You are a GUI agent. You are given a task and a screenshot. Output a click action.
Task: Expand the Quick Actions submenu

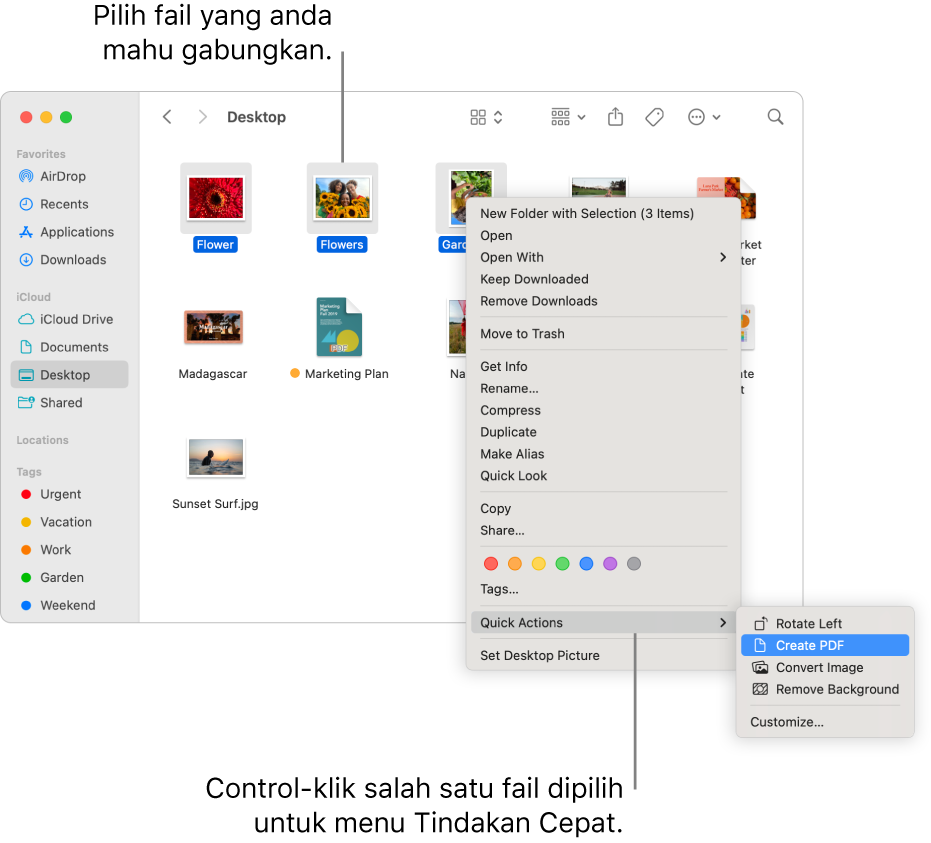pyautogui.click(x=603, y=623)
